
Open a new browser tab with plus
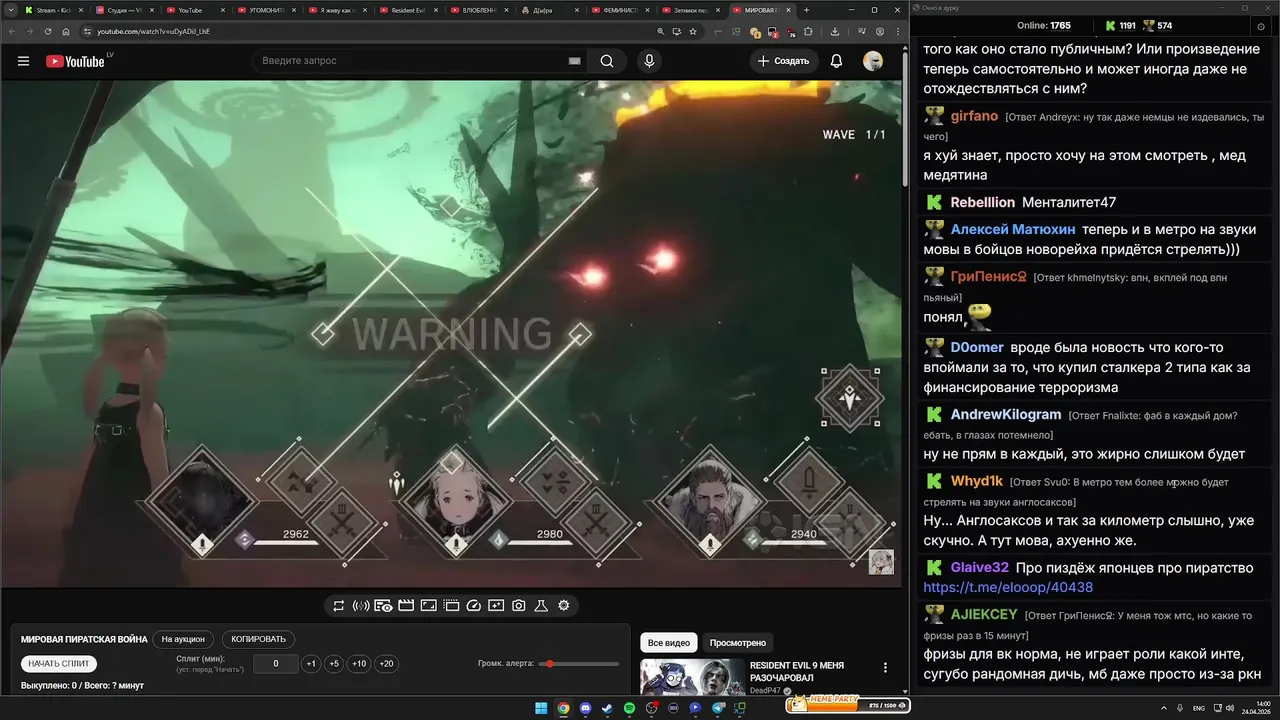(x=807, y=10)
